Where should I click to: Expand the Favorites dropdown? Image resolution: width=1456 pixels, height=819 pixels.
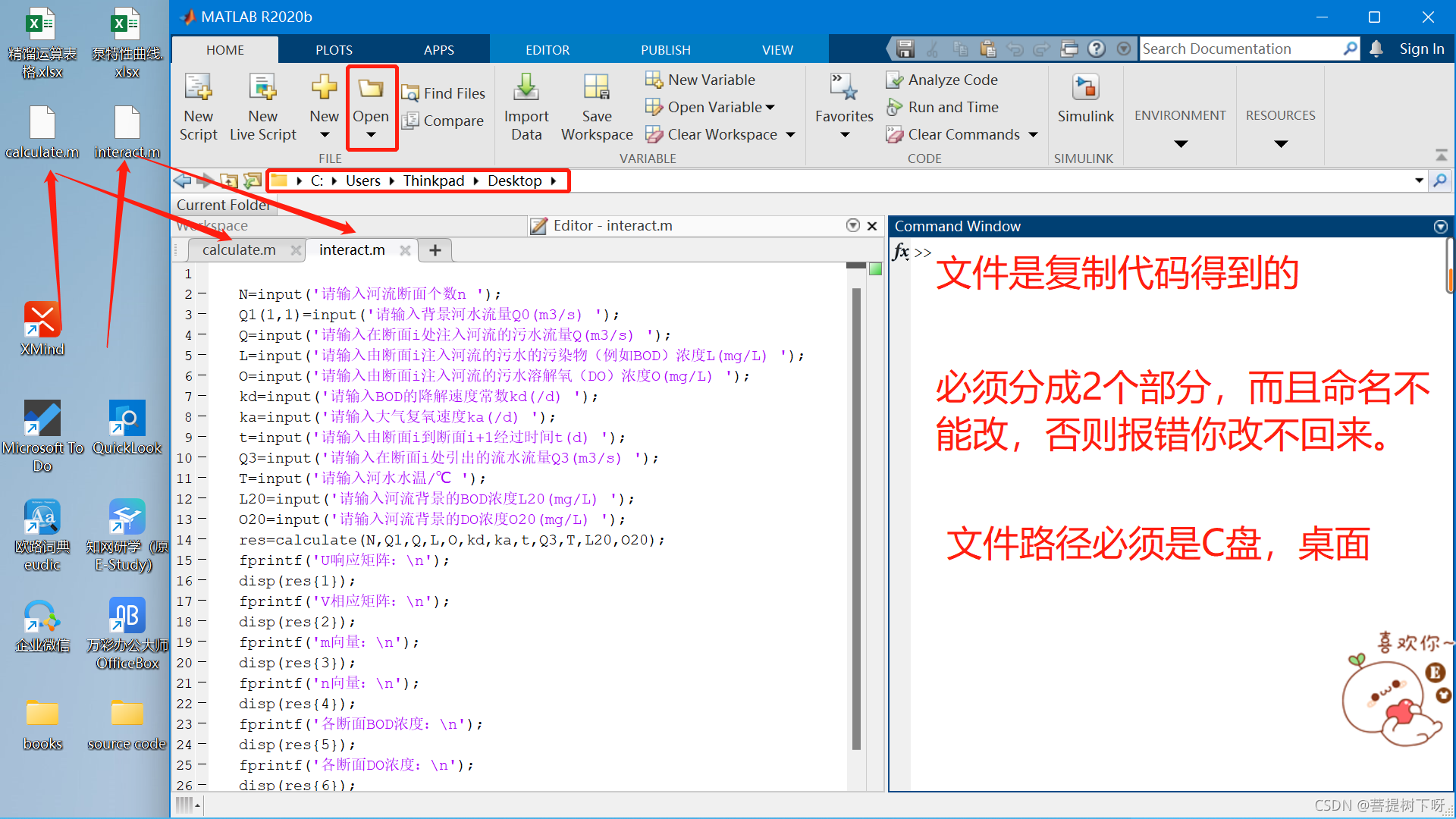pos(844,136)
